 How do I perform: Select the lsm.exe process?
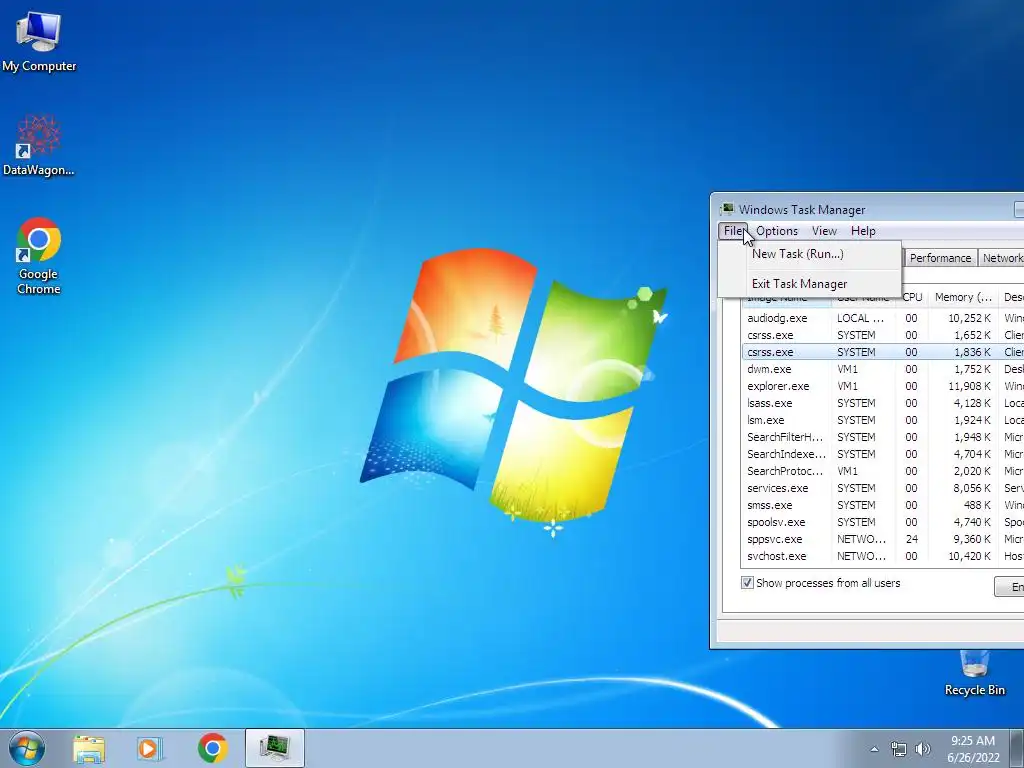(x=883, y=420)
